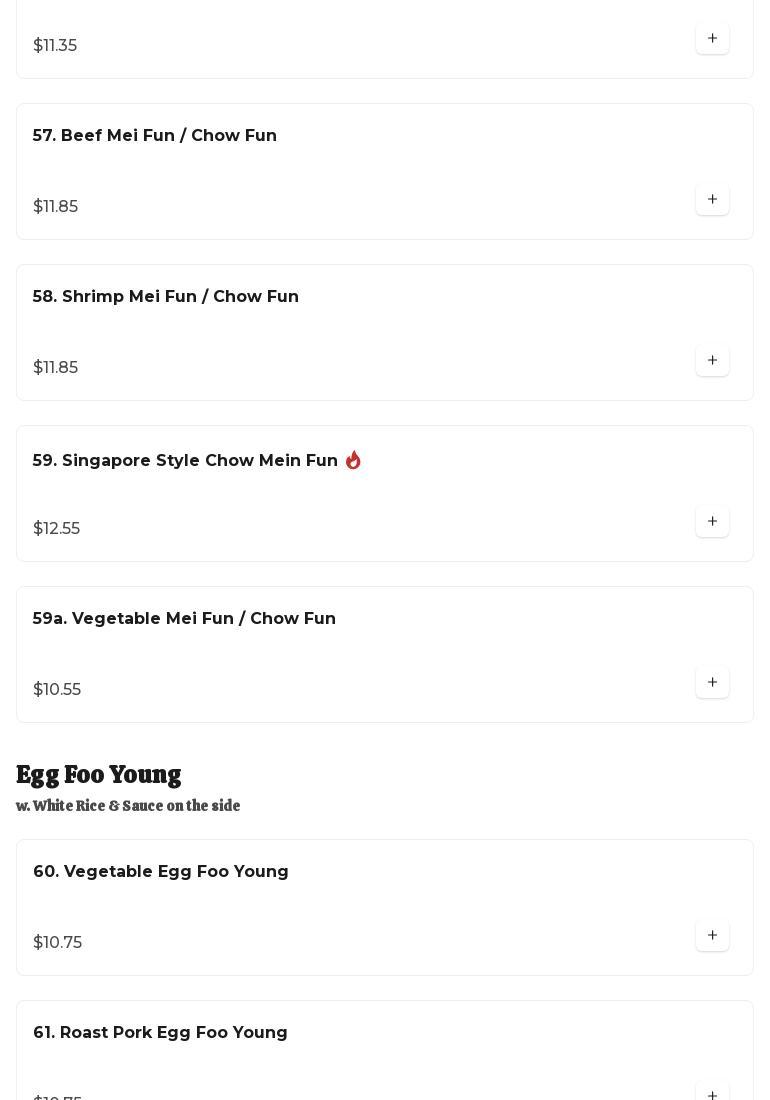Add Beef Mei Fun / Chow Fun
The width and height of the screenshot is (770, 1100).
712,200
